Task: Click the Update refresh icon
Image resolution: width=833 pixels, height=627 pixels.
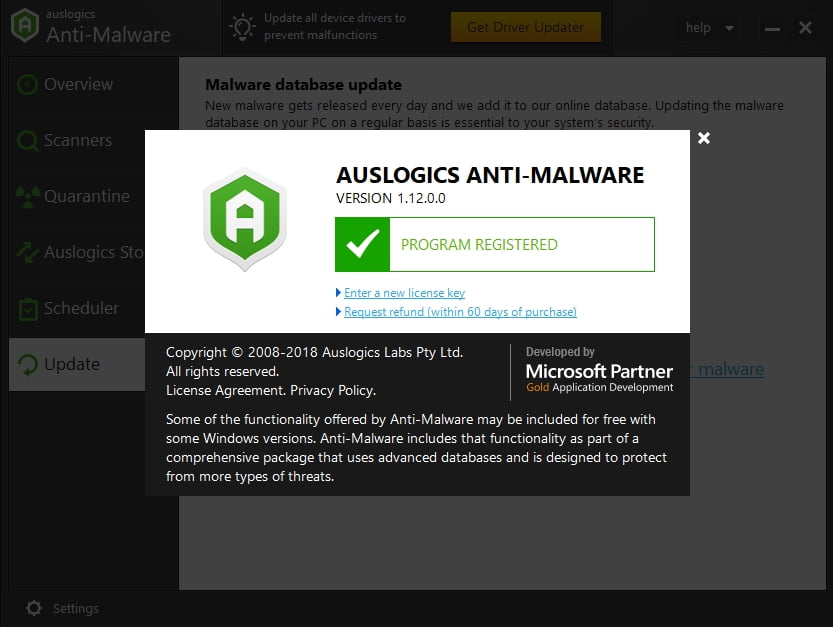Action: coord(28,365)
